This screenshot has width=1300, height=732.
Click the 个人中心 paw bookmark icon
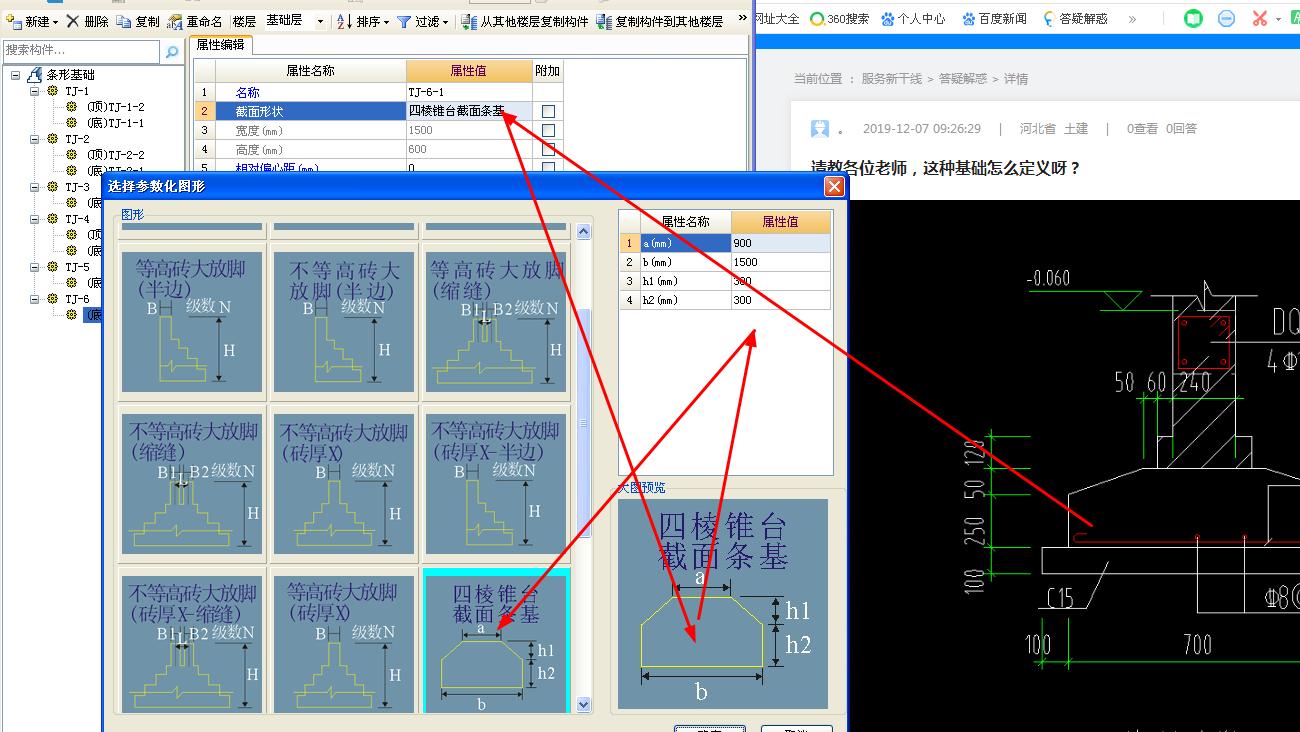888,19
